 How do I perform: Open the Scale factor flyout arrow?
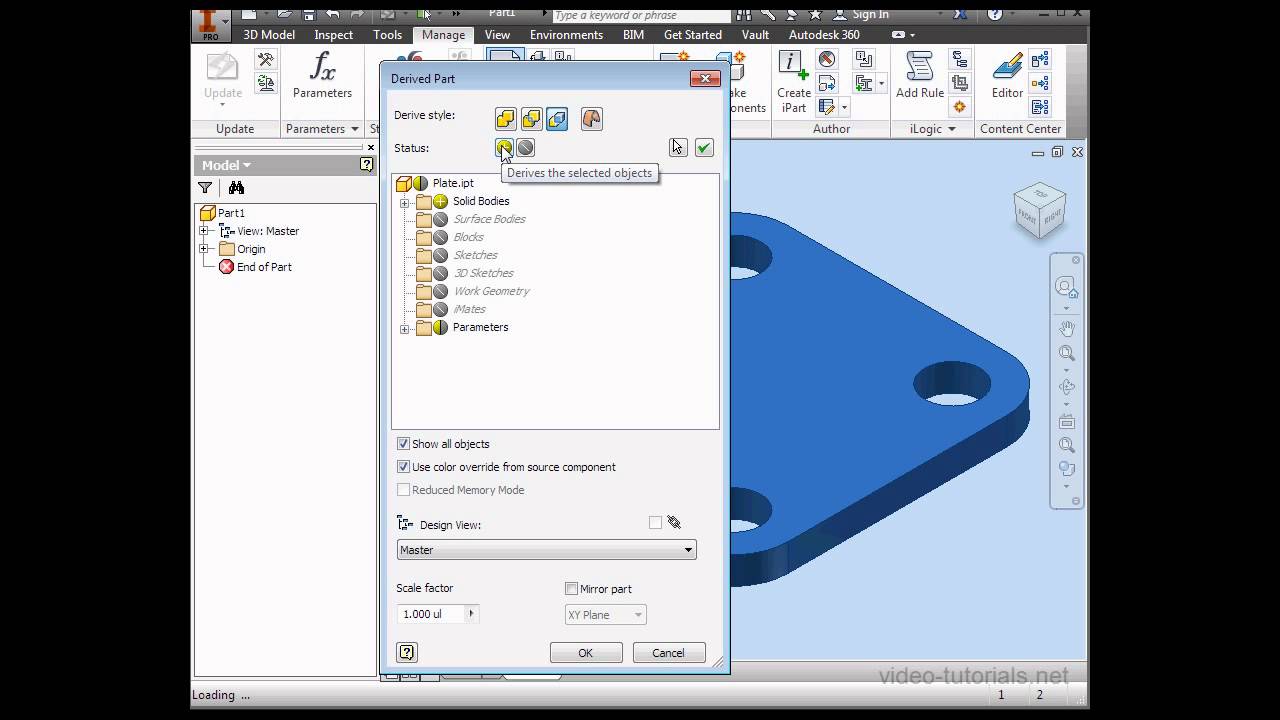pyautogui.click(x=472, y=614)
